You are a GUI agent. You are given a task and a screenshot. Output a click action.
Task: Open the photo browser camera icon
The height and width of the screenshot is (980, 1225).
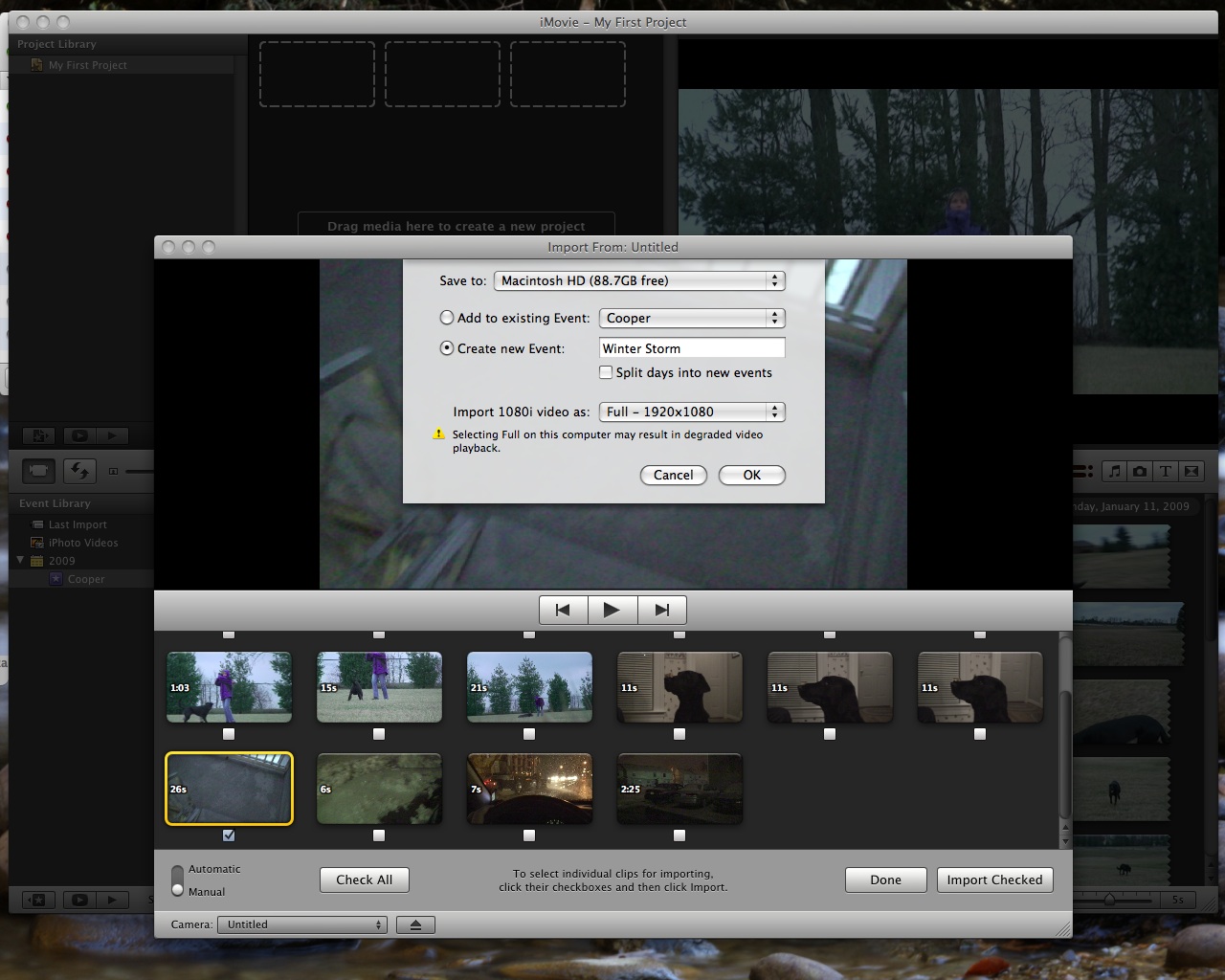pyautogui.click(x=1140, y=471)
